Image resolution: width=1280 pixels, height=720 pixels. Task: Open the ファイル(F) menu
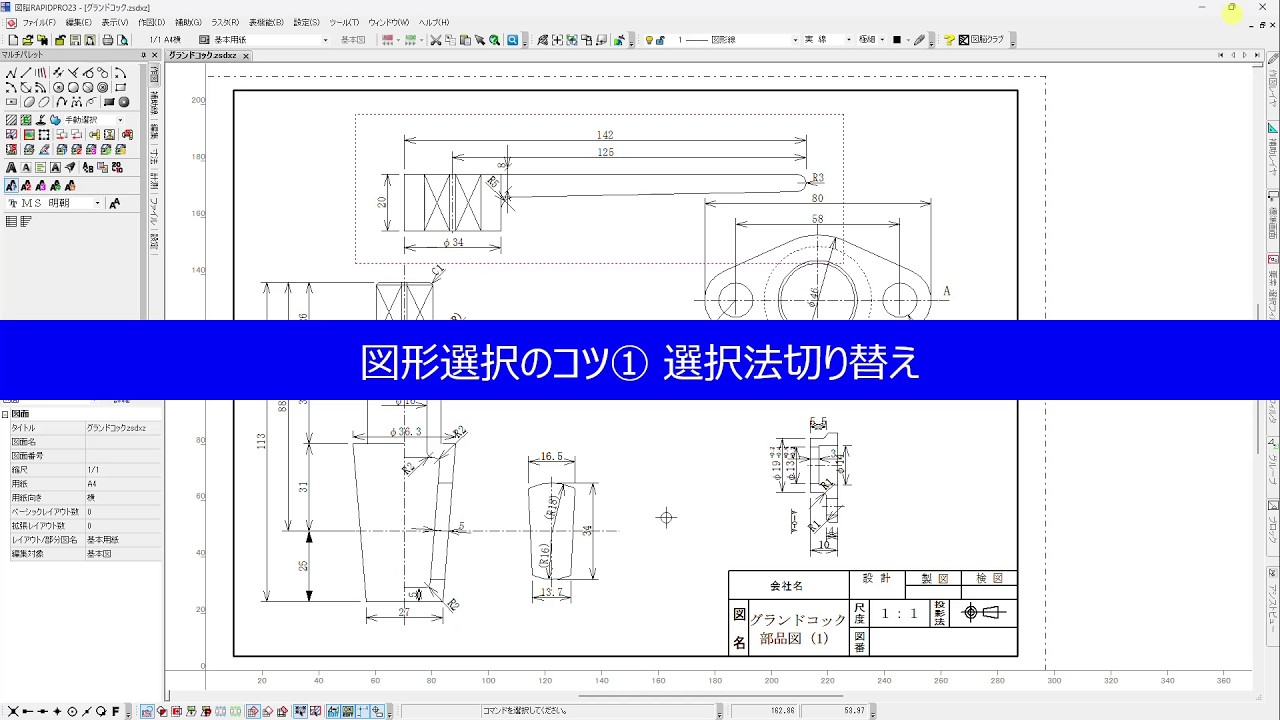coord(39,22)
